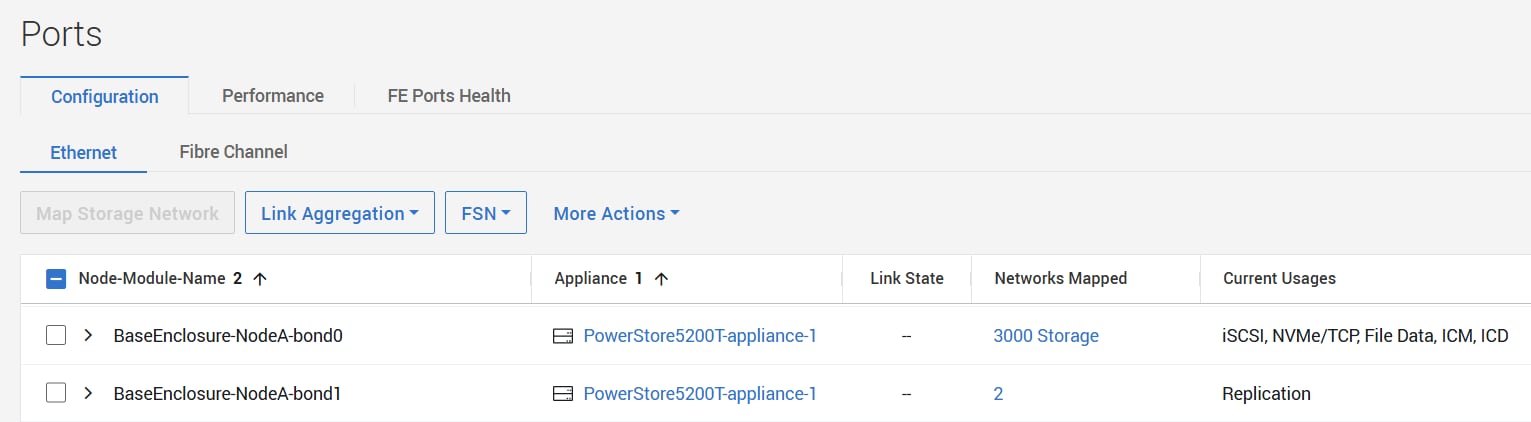Open PowerStore5200T-appliance-1 link in bond0 row
Screen dimensions: 1531x422
[x=700, y=336]
